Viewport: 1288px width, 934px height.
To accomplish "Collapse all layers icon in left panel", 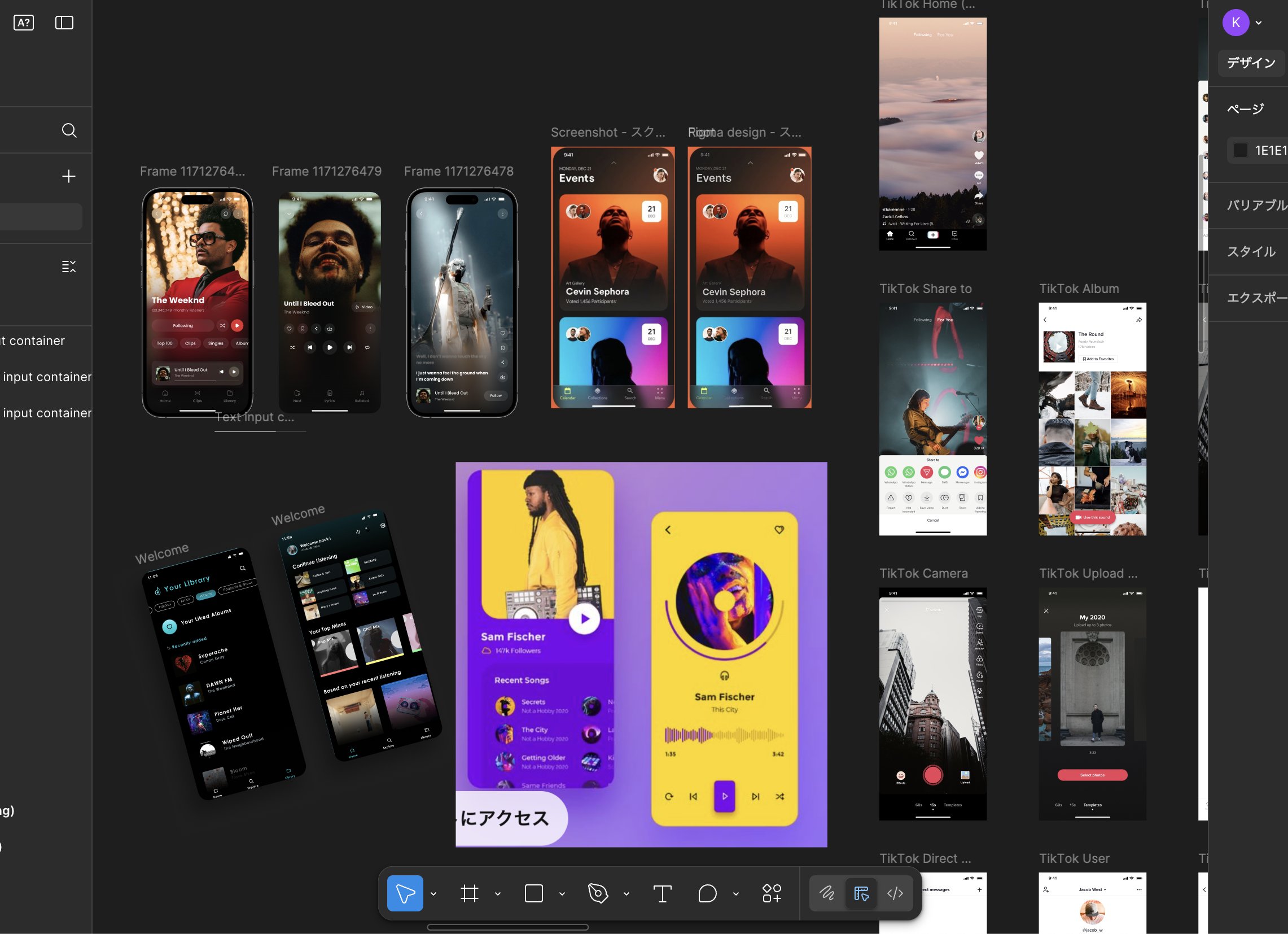I will (x=69, y=267).
